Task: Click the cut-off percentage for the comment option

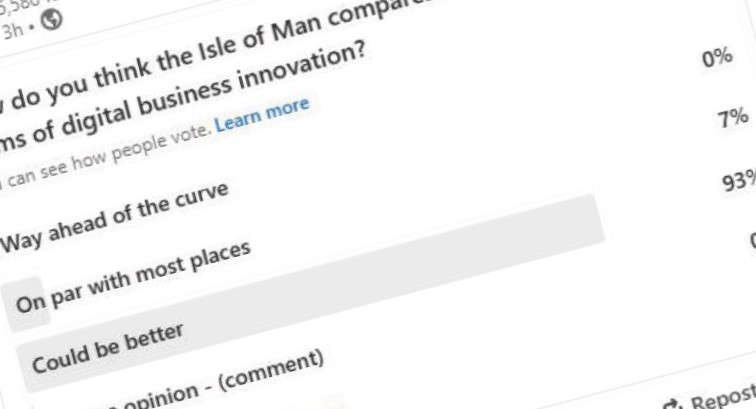Action: click(753, 240)
